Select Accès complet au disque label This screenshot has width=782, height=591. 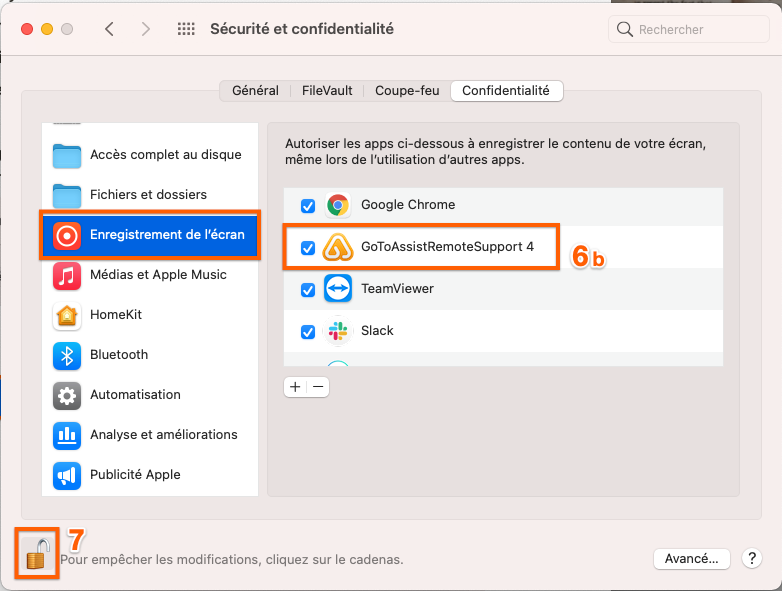pyautogui.click(x=166, y=155)
